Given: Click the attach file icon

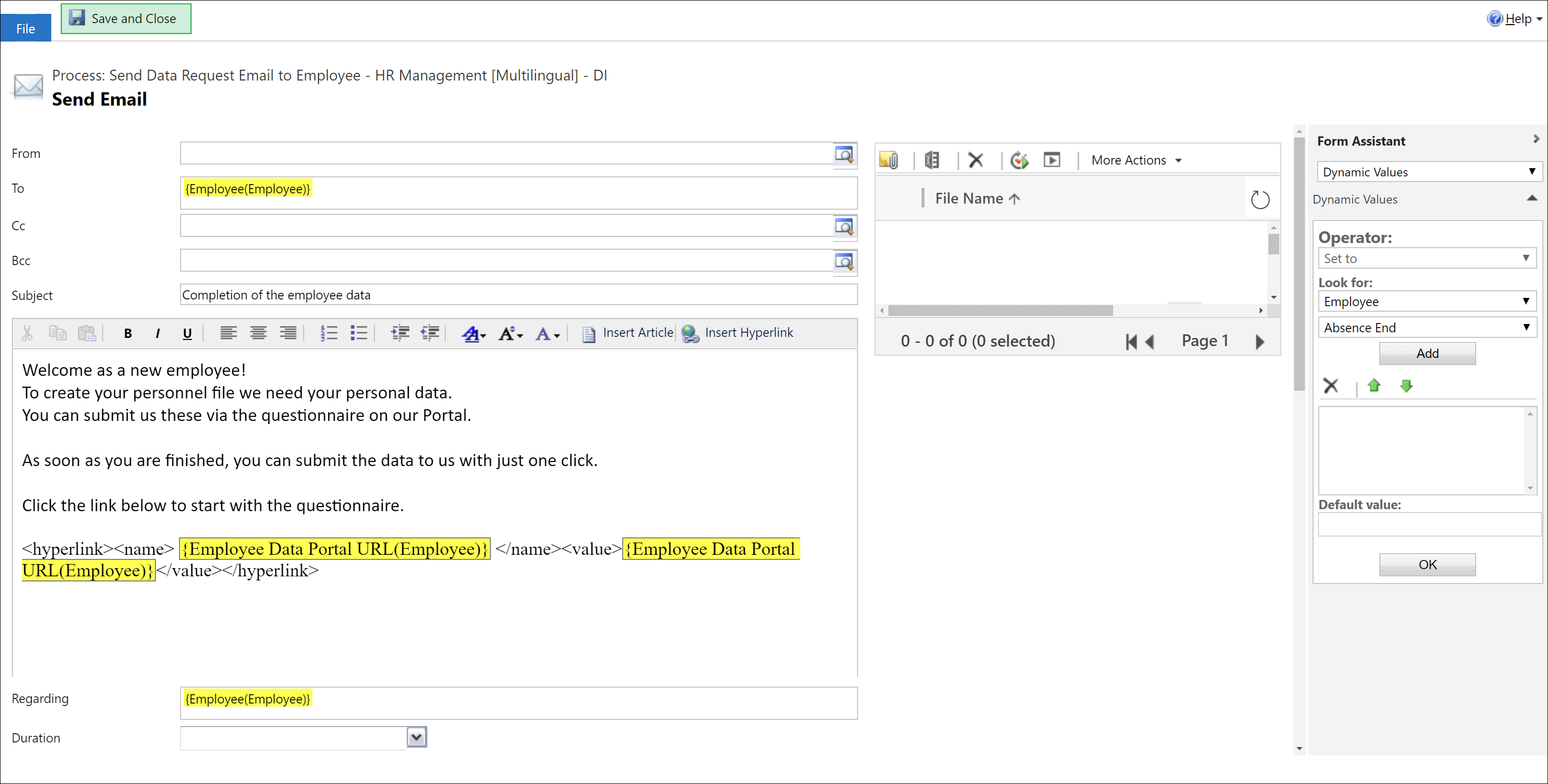Looking at the screenshot, I should coord(889,160).
